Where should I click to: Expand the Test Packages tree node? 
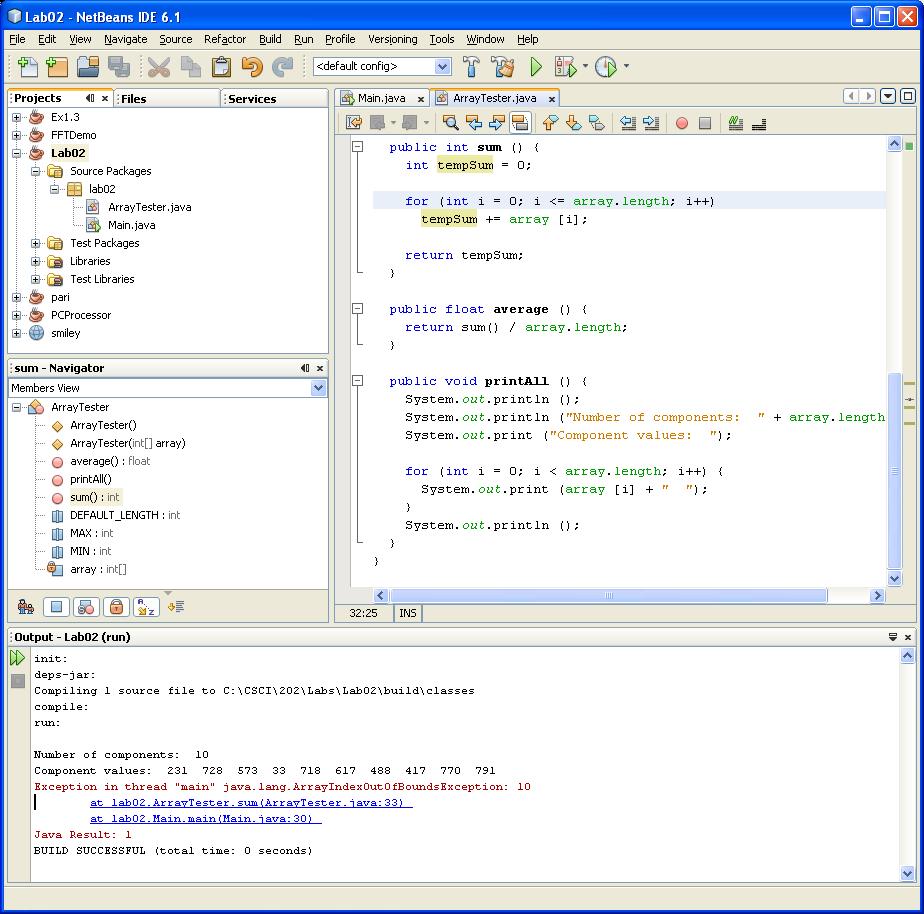tap(35, 243)
